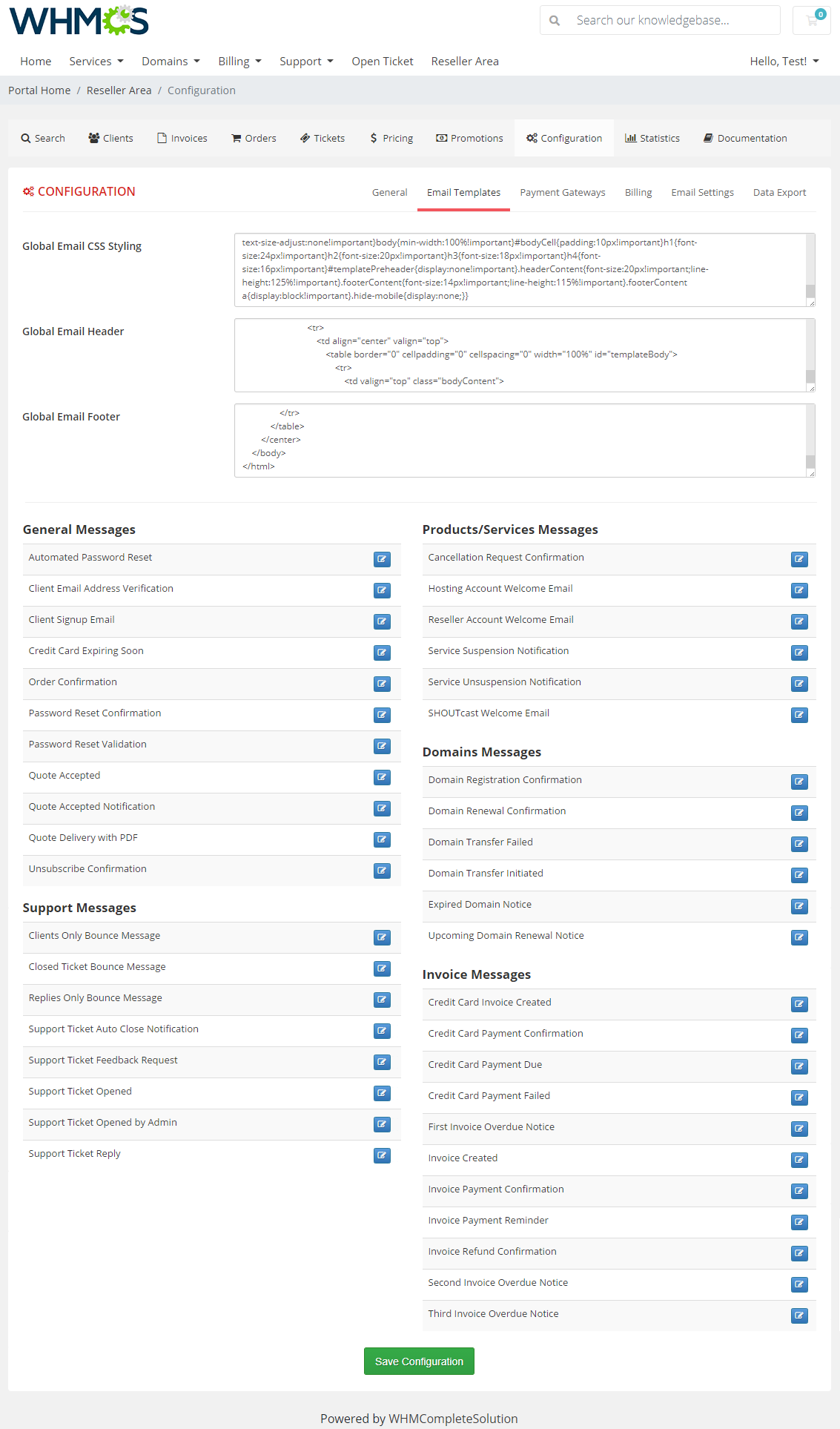The image size is (840, 1429).
Task: Go to the Statistics reseller section
Action: 652,139
